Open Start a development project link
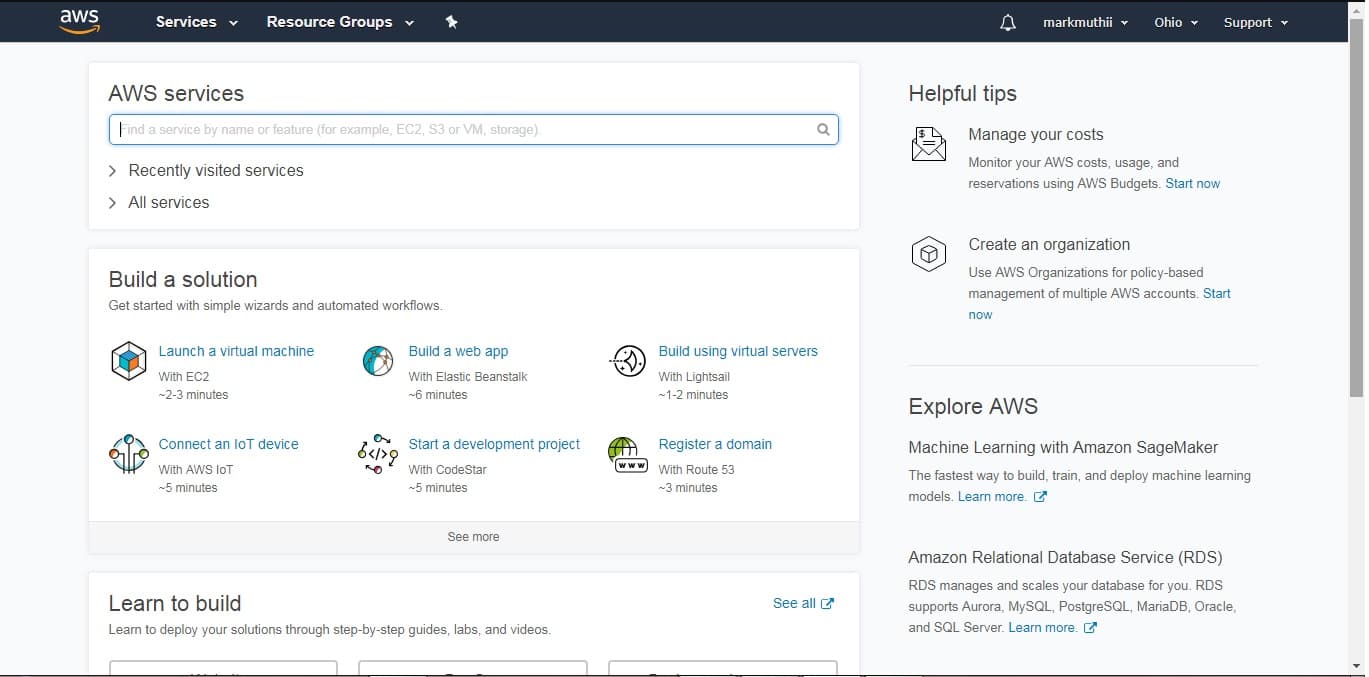 [494, 444]
